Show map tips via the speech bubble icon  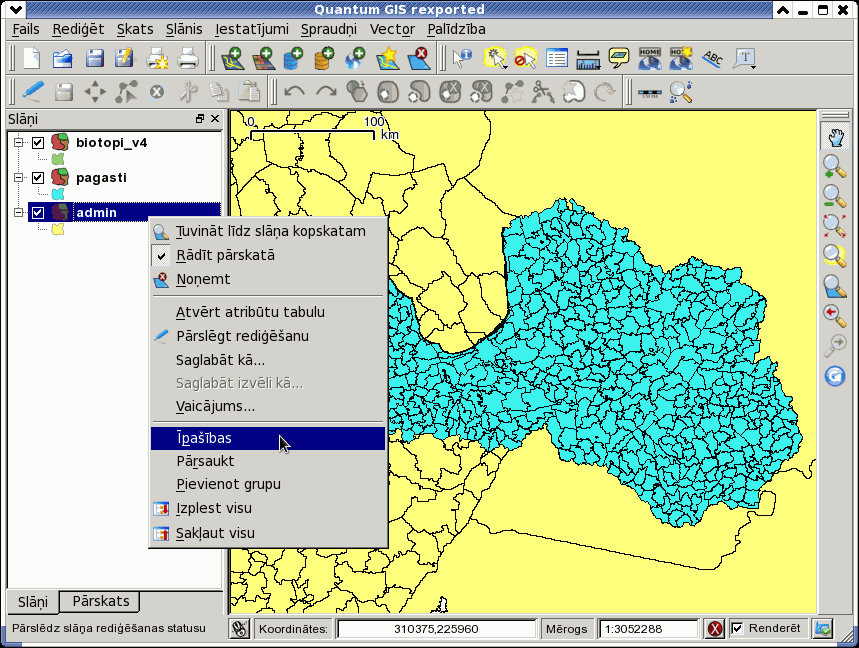point(619,58)
